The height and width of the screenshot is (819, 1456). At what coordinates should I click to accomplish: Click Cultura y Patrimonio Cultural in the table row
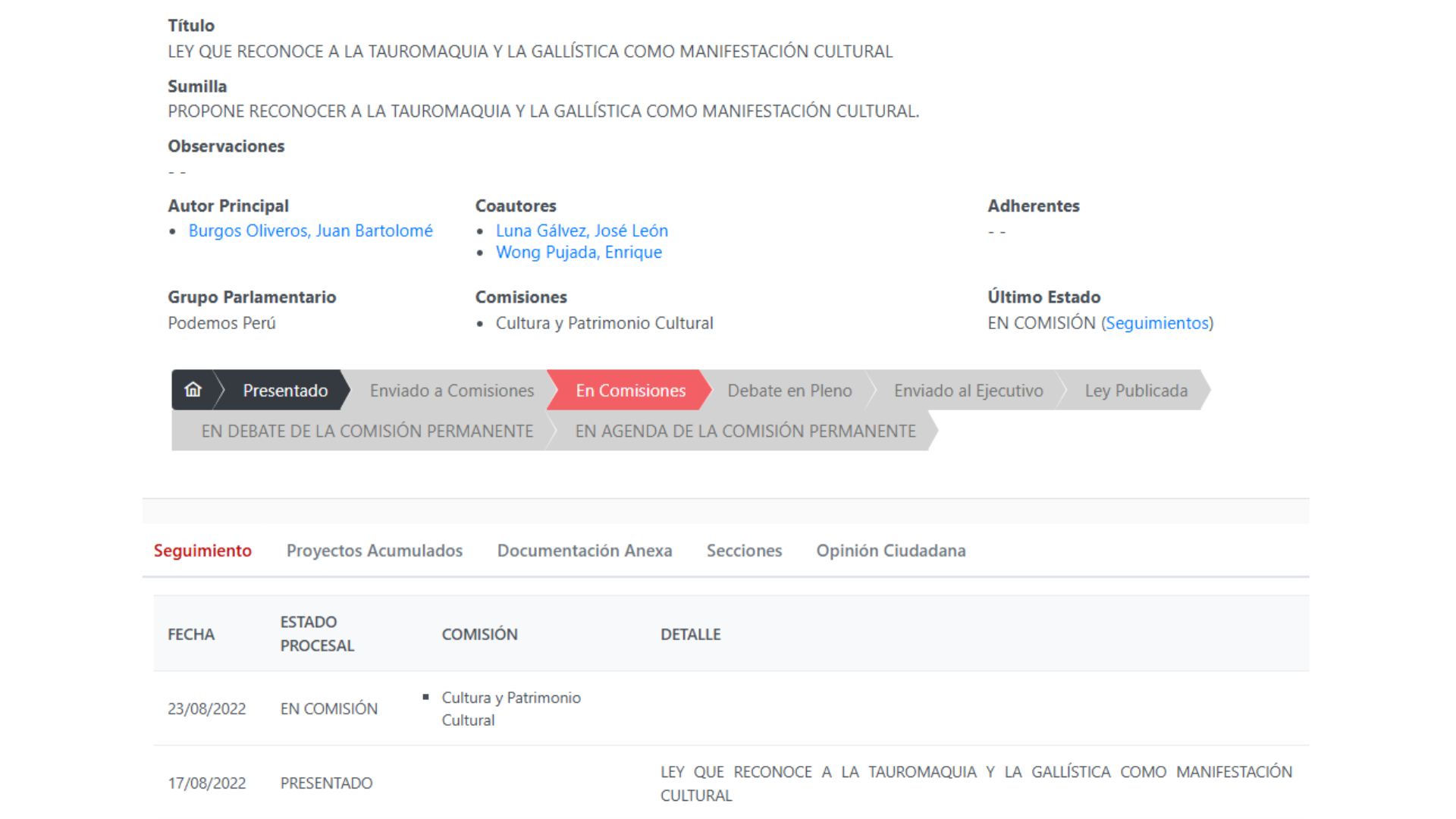click(511, 709)
